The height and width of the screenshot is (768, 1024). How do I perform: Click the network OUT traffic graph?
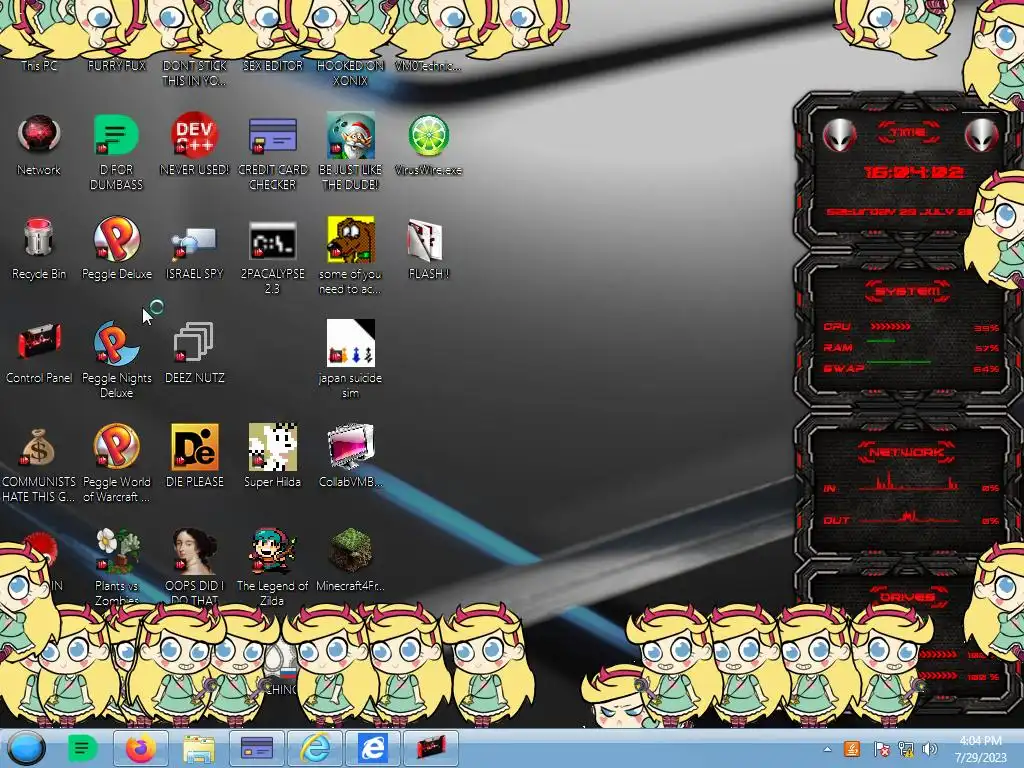pos(908,517)
